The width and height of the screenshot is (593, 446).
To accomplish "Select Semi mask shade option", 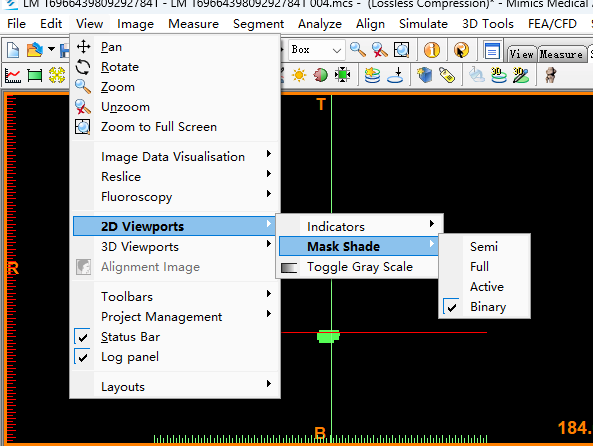I will pyautogui.click(x=484, y=247).
